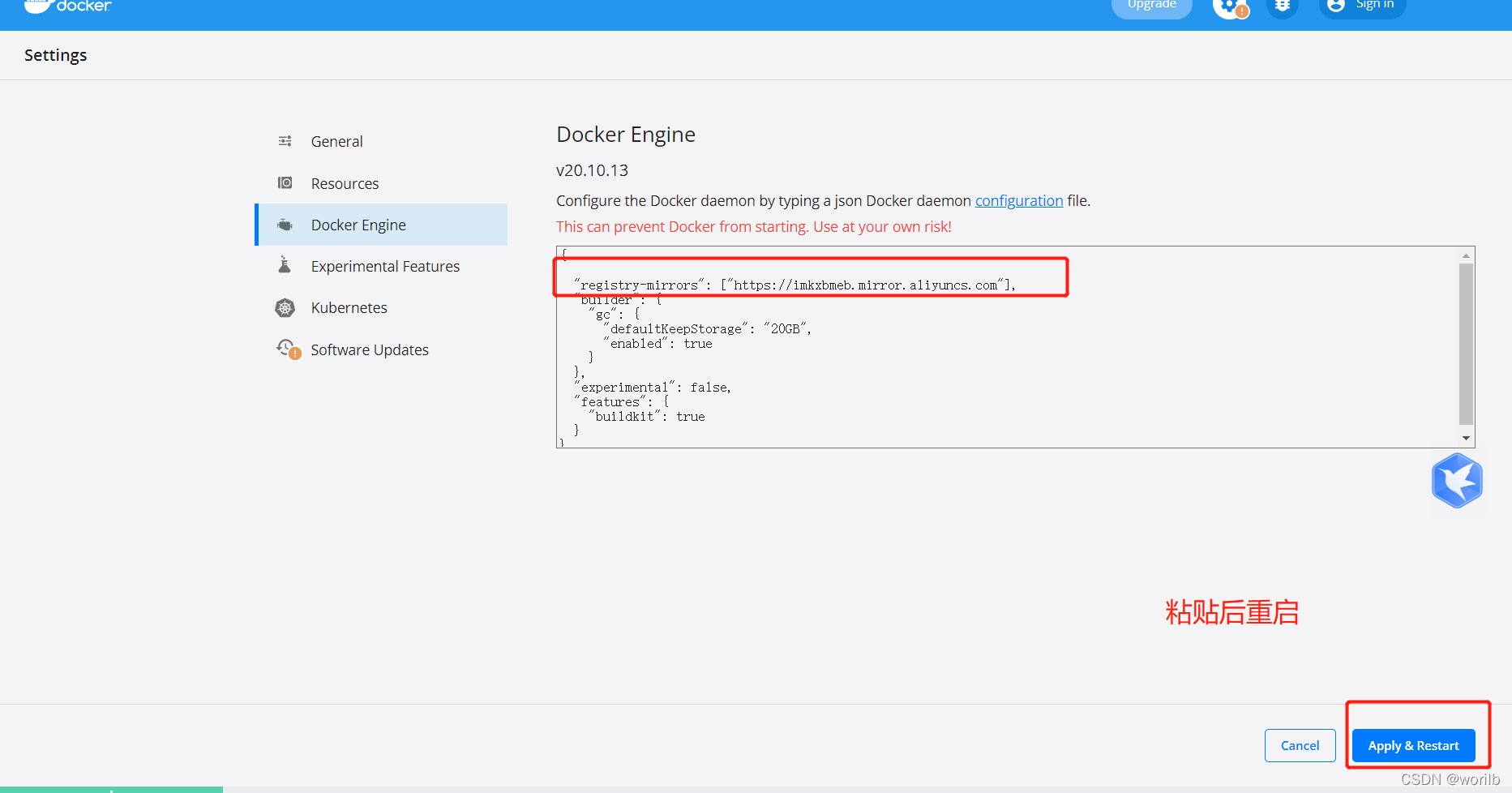Open the Software Updates section
The width and height of the screenshot is (1512, 793).
382,349
